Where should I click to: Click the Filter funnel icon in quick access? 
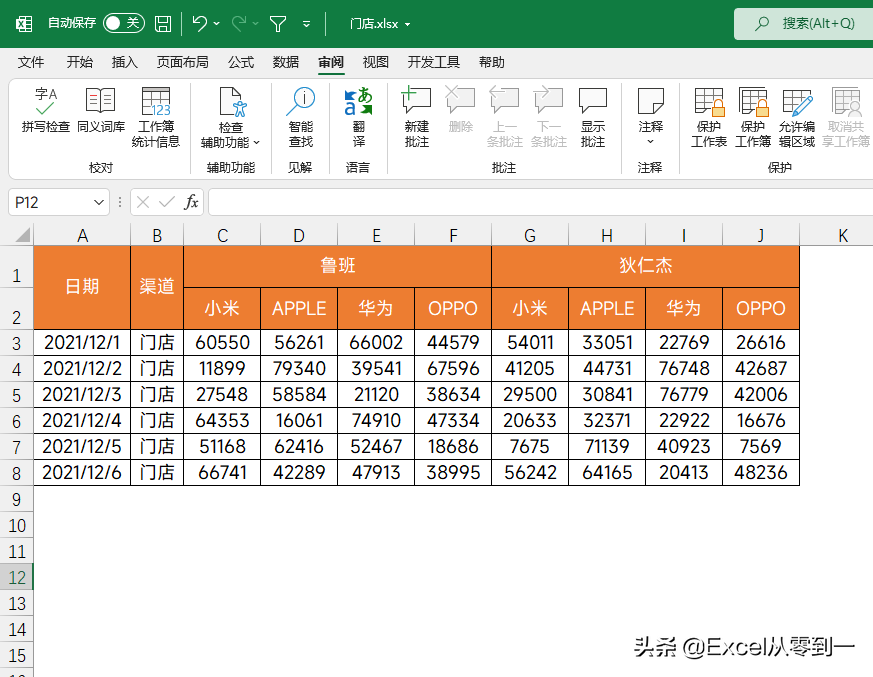[x=278, y=24]
